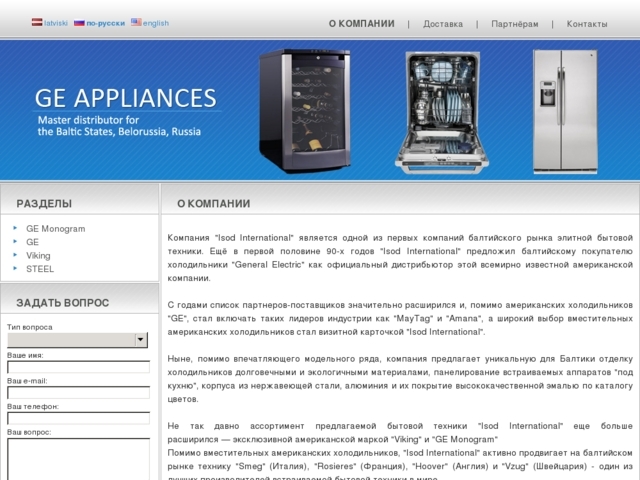Expand the Тип вопроса dropdown
The height and width of the screenshot is (480, 640).
coord(78,340)
